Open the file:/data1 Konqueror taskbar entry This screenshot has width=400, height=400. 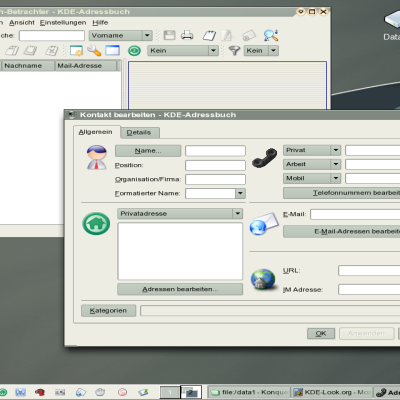click(x=249, y=392)
